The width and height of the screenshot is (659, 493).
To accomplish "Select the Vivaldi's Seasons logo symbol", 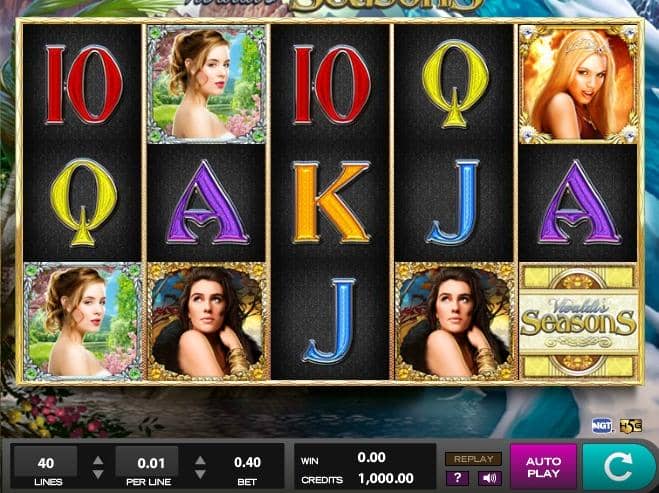I will click(x=579, y=322).
